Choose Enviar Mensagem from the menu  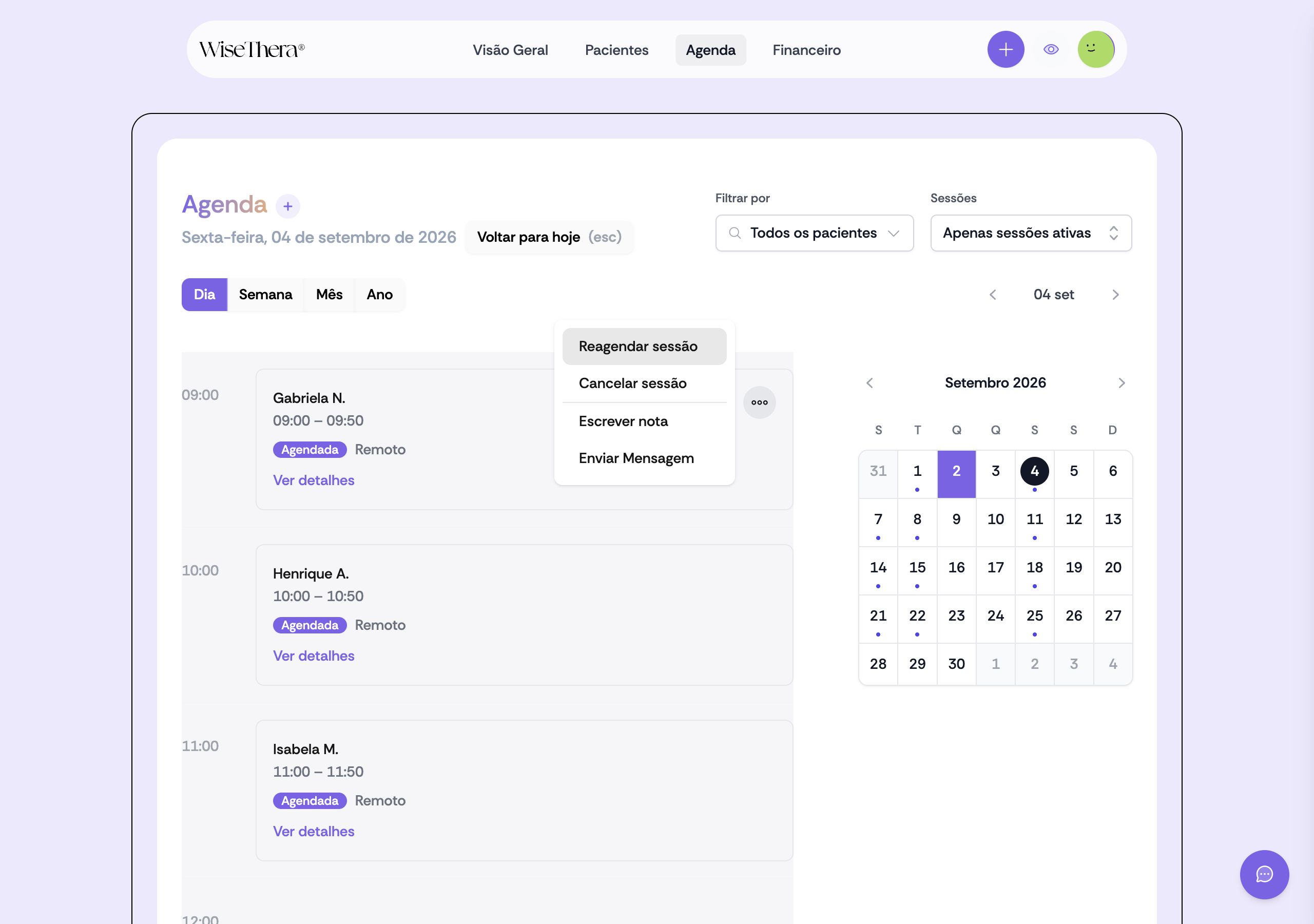coord(644,458)
